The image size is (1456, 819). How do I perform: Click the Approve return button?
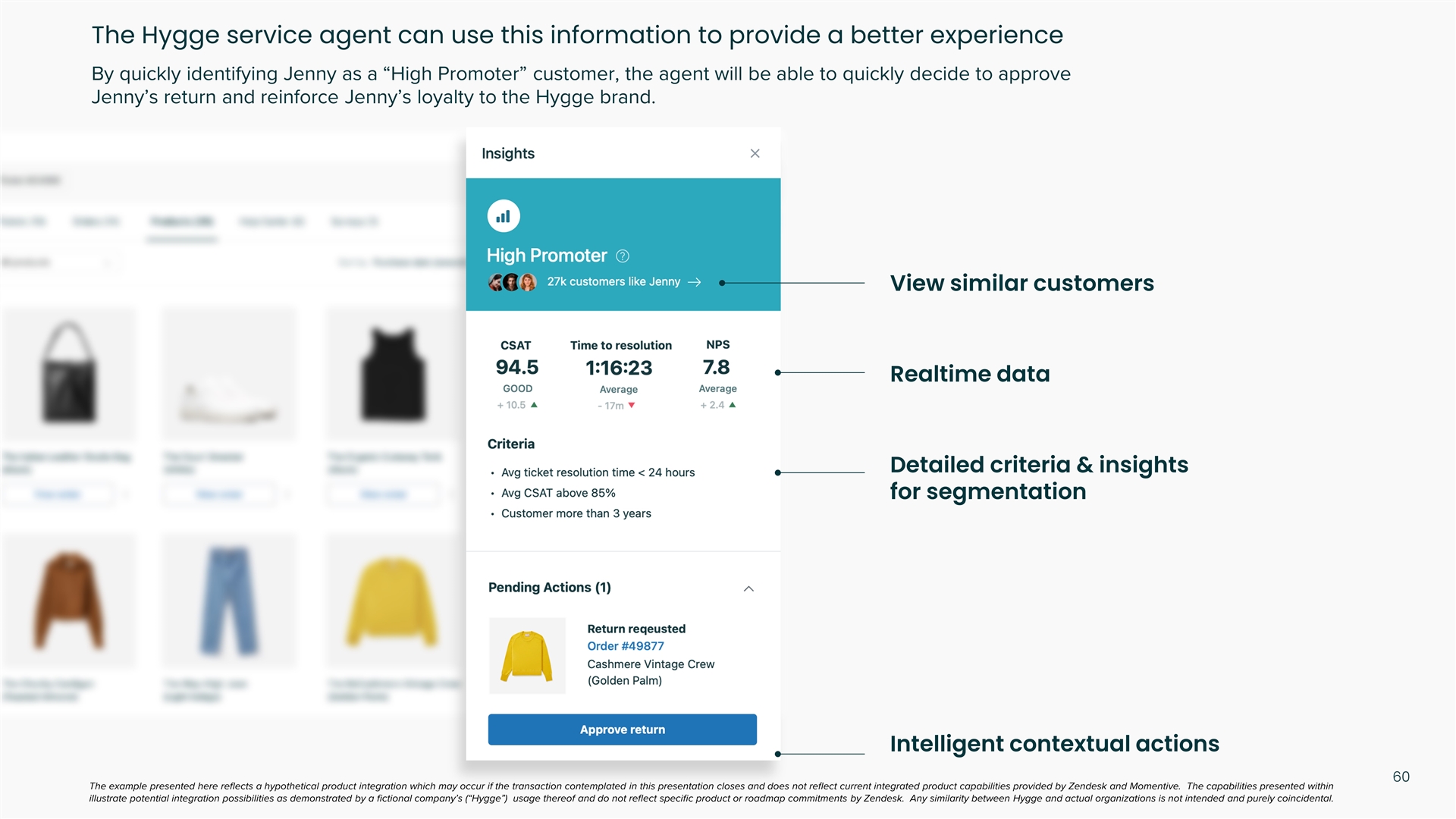(x=622, y=730)
